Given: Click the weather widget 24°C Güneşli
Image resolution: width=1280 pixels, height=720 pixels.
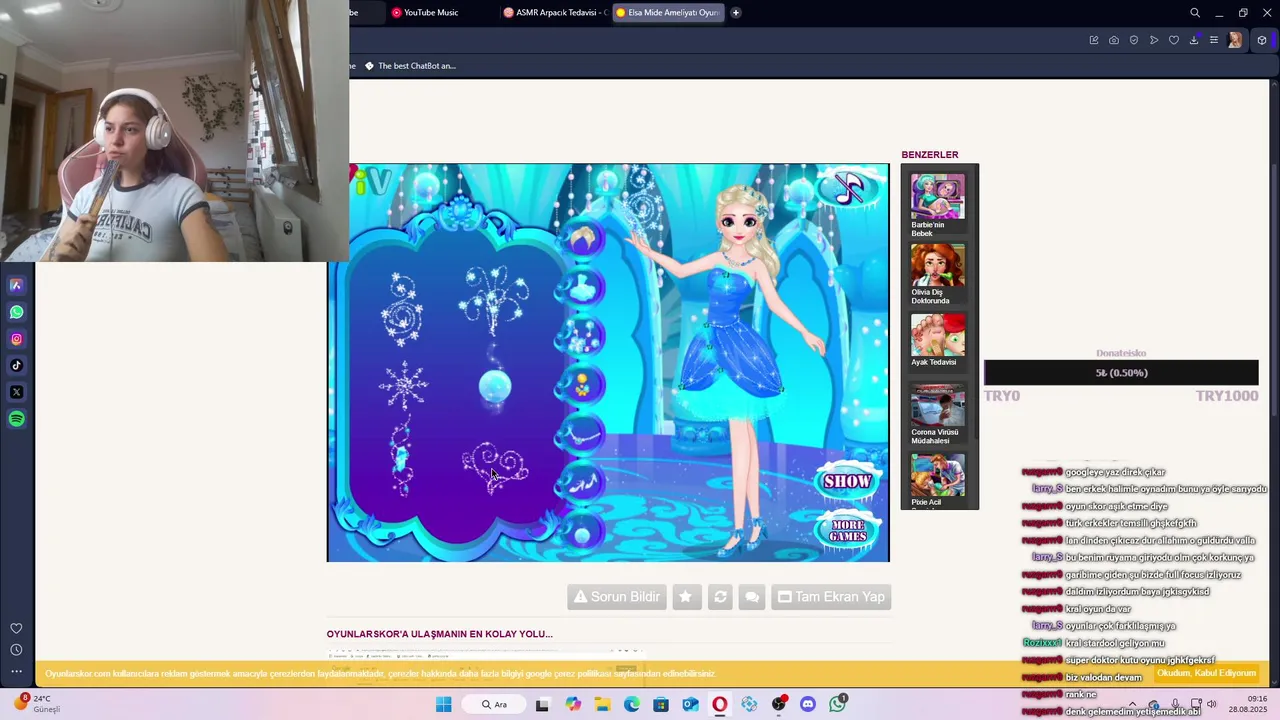Looking at the screenshot, I should (x=37, y=704).
